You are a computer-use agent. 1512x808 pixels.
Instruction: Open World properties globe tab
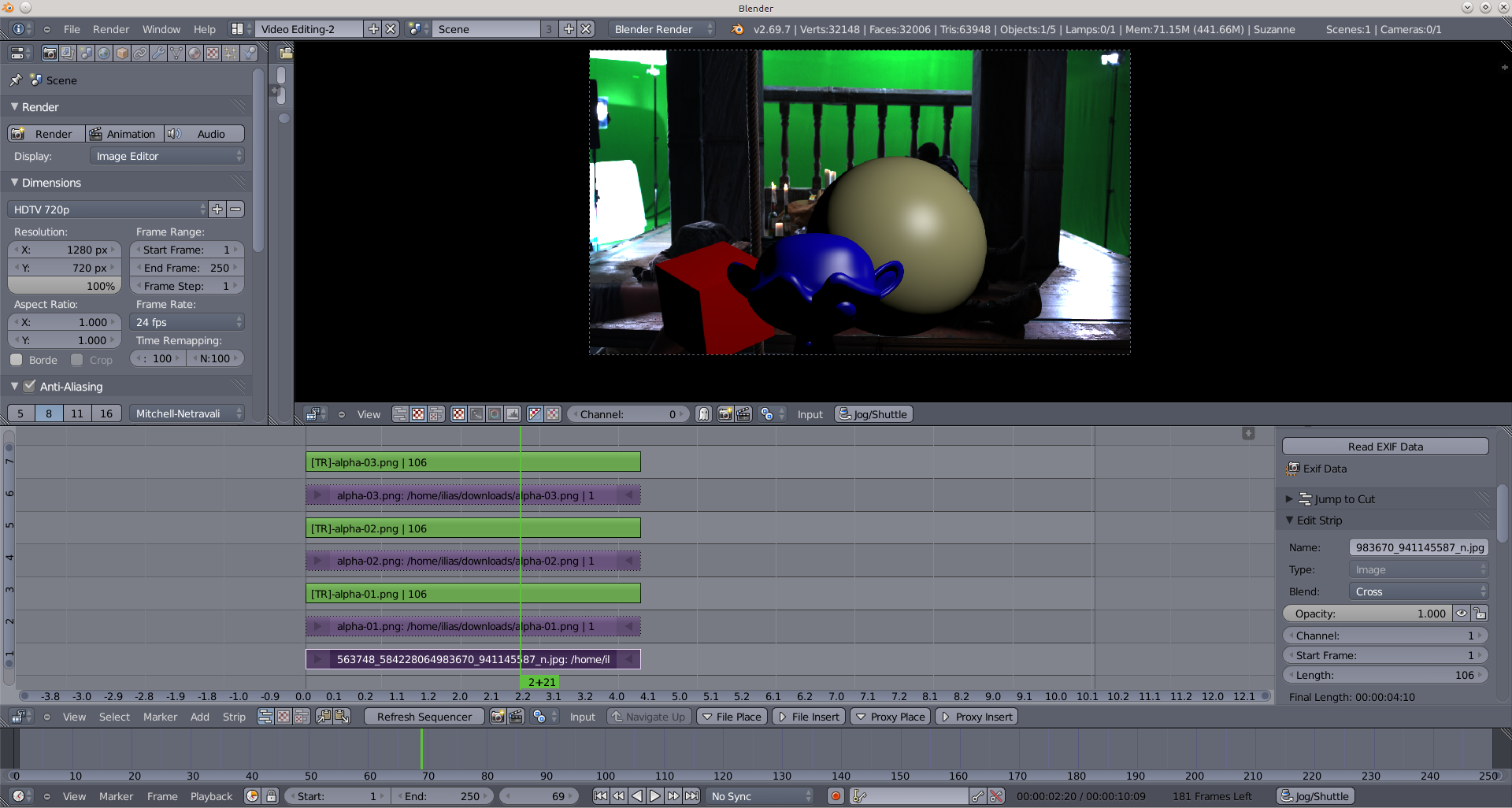(104, 54)
